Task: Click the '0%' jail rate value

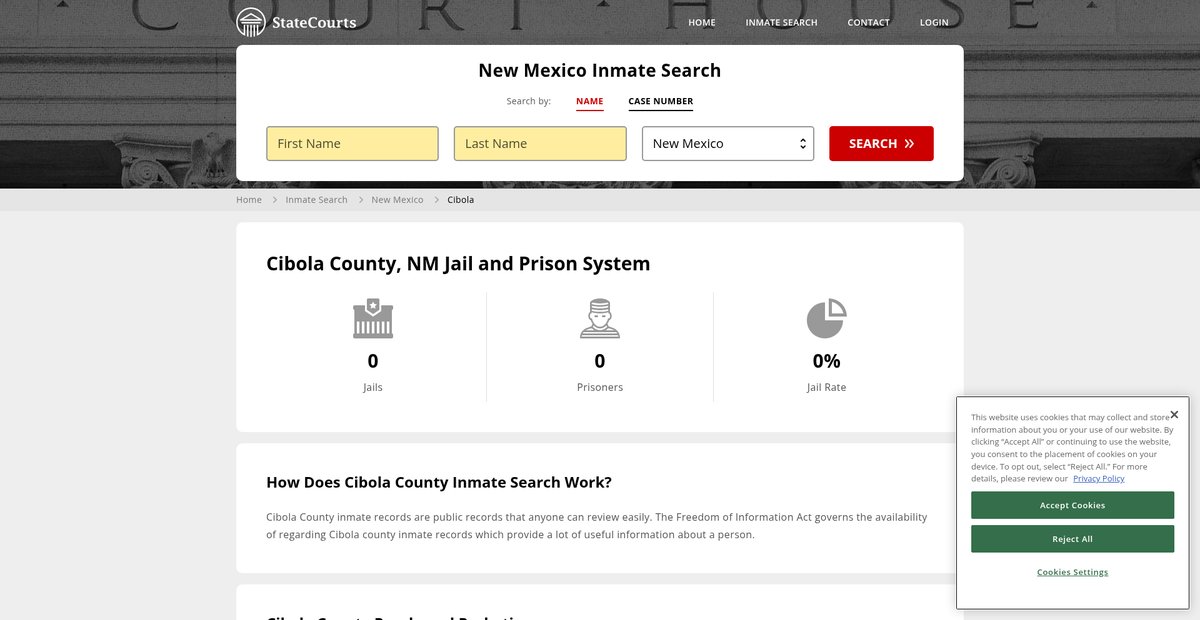Action: tap(827, 361)
